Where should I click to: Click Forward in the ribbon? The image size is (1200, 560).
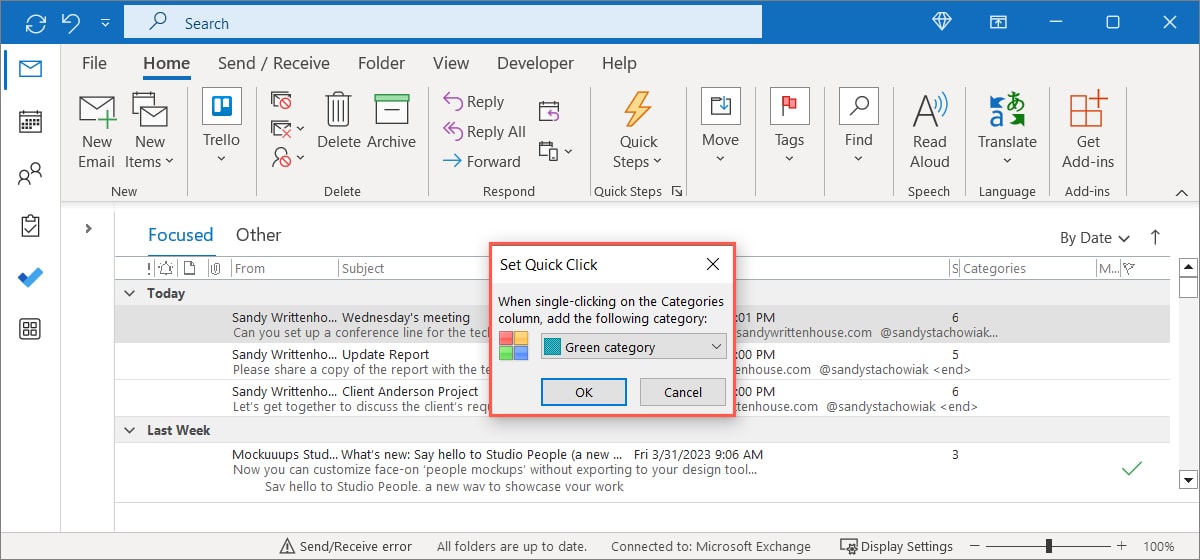tap(481, 161)
